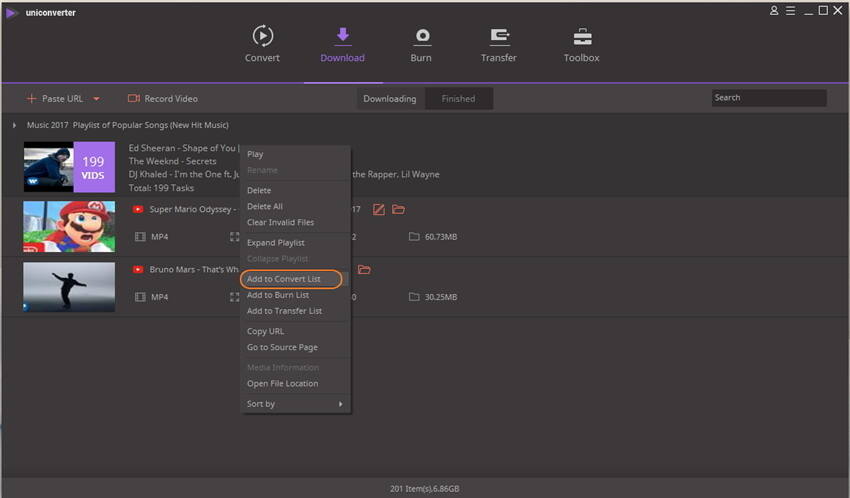Image resolution: width=850 pixels, height=498 pixels.
Task: Click the Paste URL plus icon
Action: point(31,99)
